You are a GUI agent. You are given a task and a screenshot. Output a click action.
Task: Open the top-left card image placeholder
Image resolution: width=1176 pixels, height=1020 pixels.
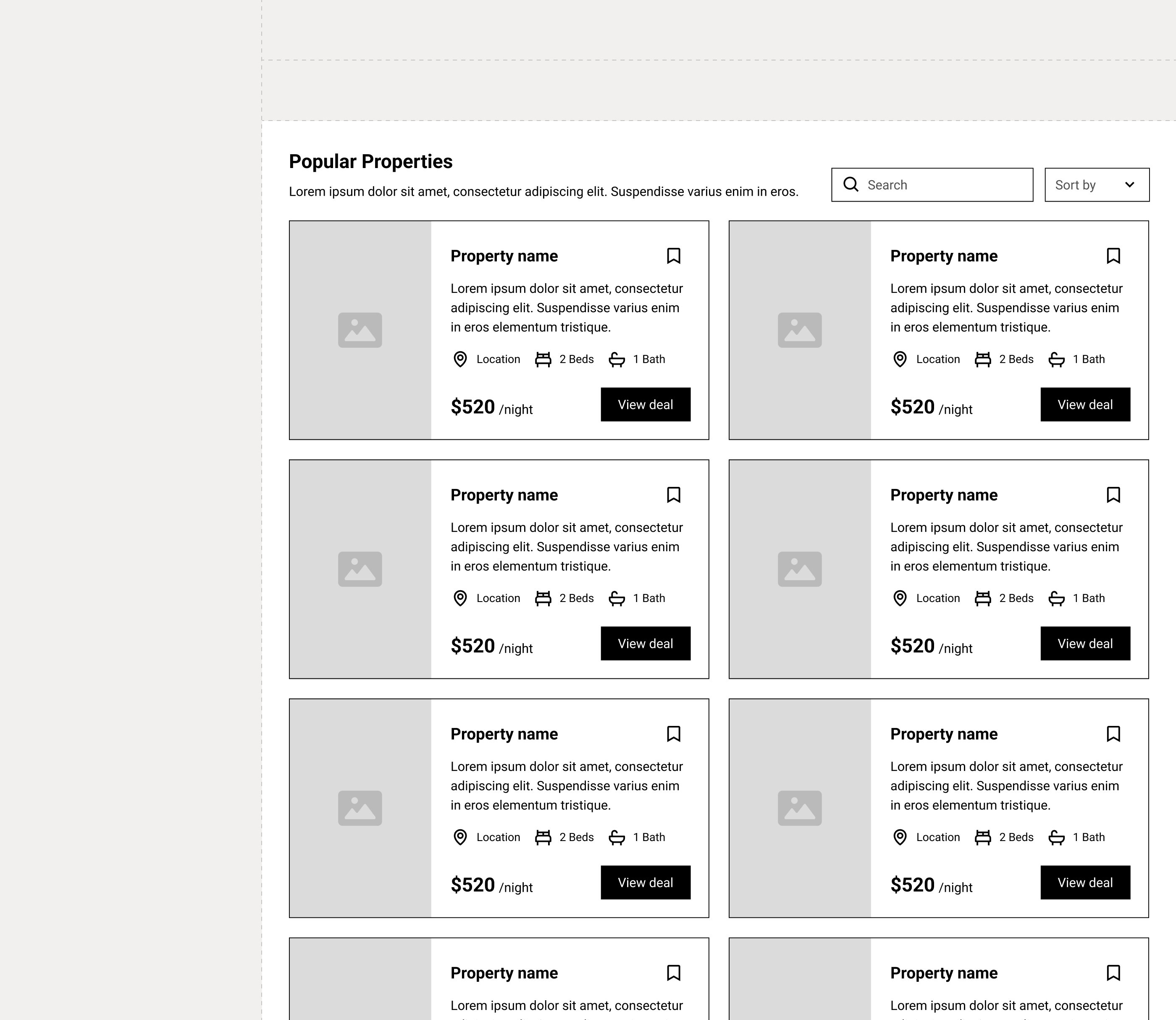coord(360,330)
